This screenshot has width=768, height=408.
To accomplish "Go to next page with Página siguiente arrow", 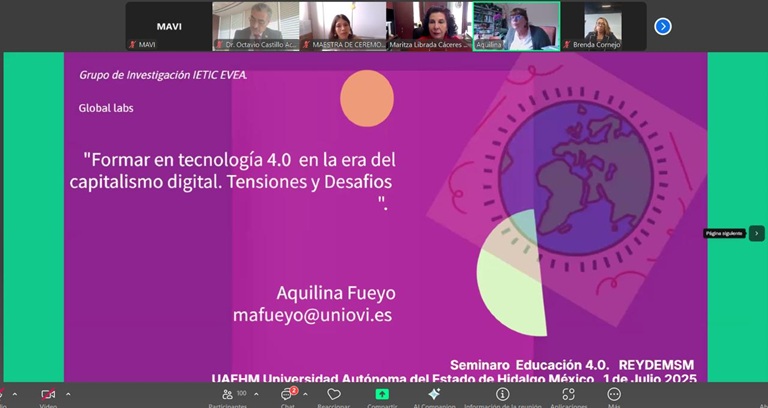I will 756,234.
